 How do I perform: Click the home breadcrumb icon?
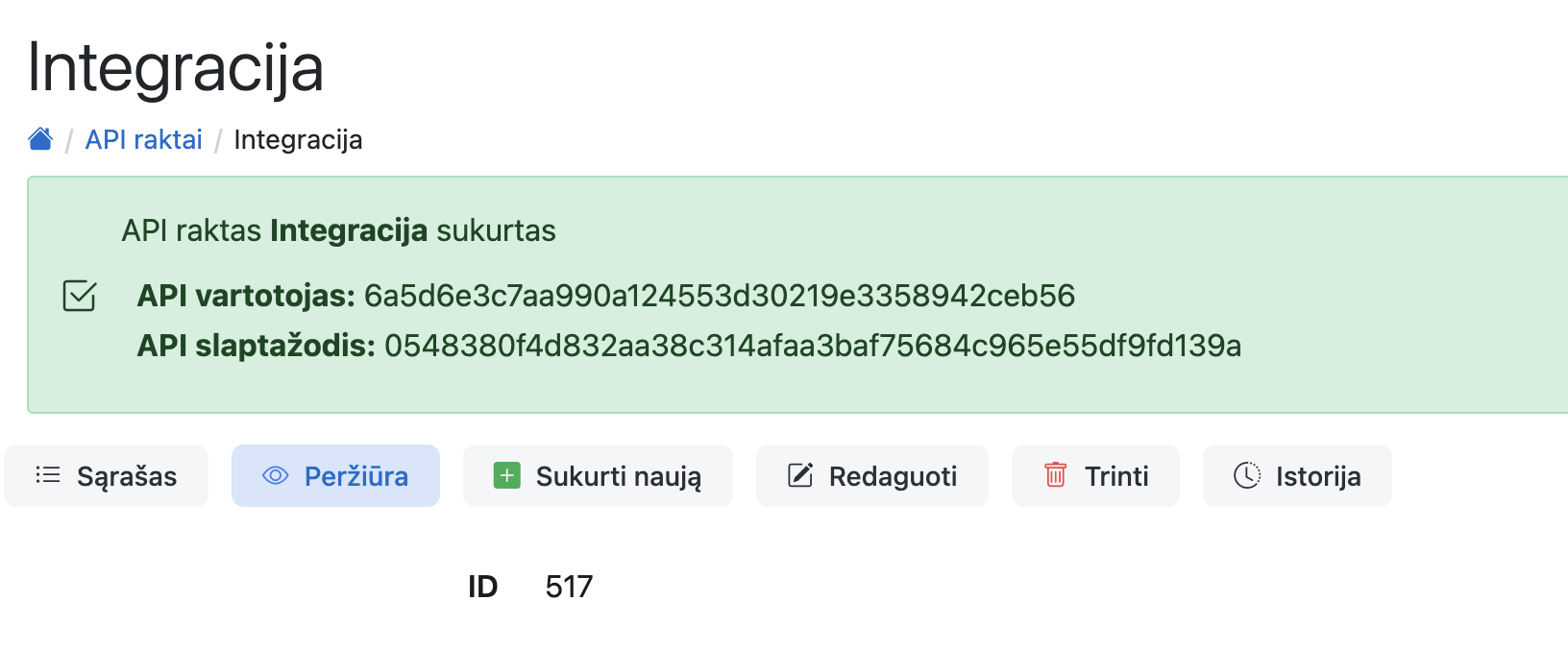(40, 140)
